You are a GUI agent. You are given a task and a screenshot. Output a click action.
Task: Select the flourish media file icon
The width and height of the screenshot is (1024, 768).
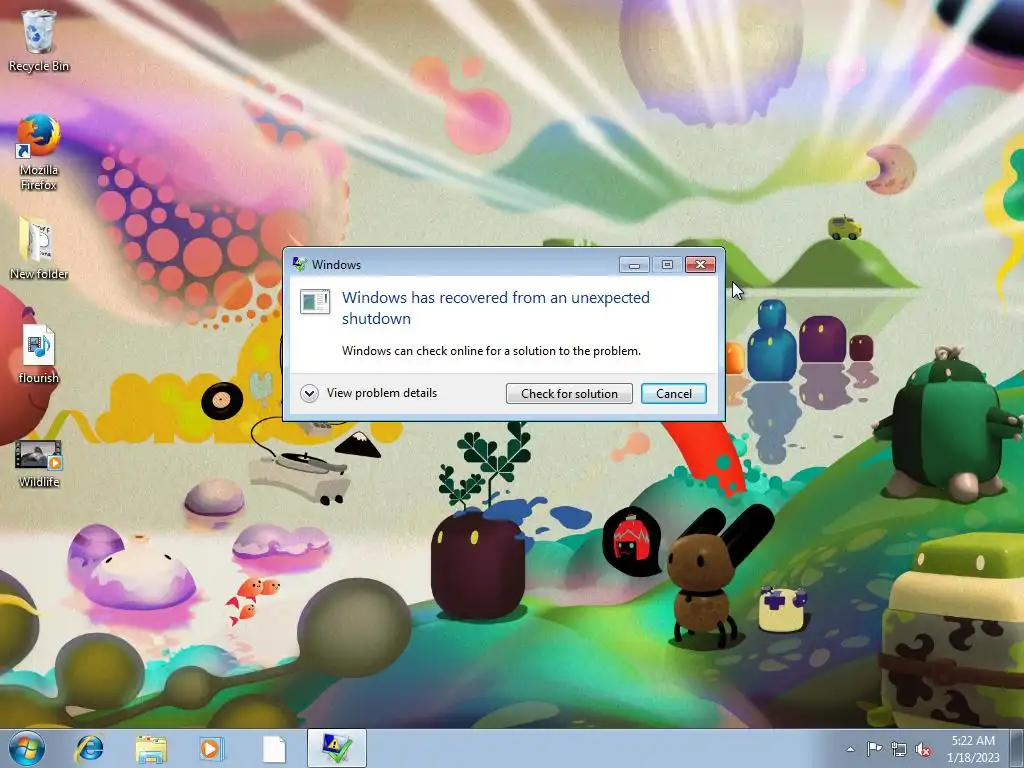coord(39,353)
